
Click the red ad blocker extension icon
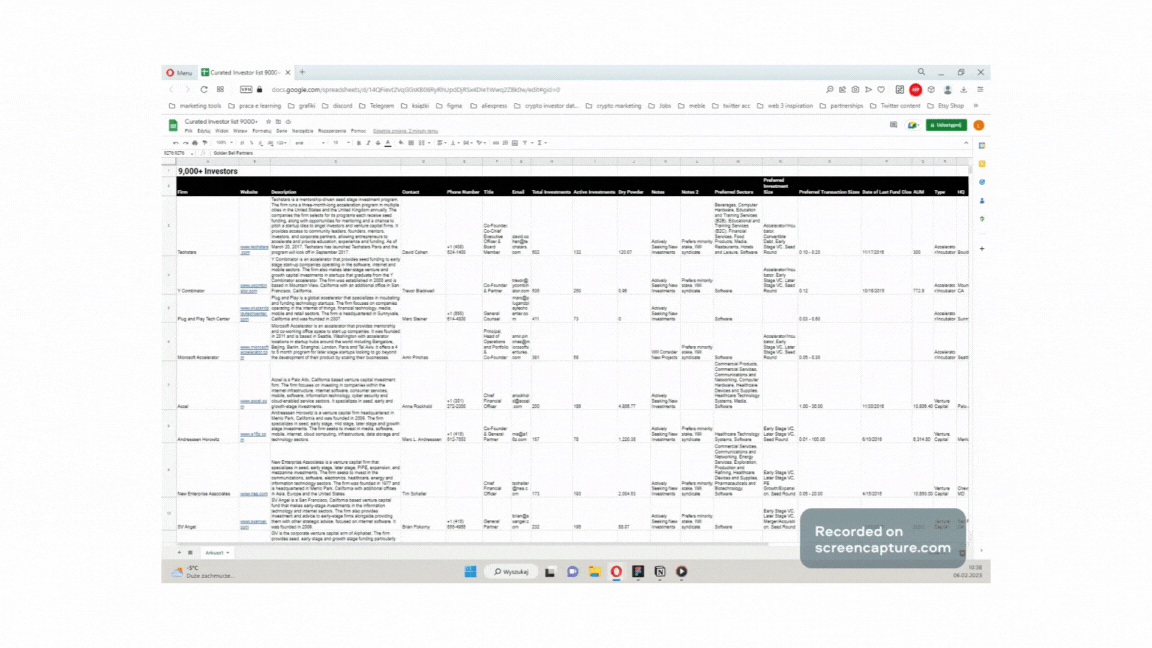click(915, 90)
